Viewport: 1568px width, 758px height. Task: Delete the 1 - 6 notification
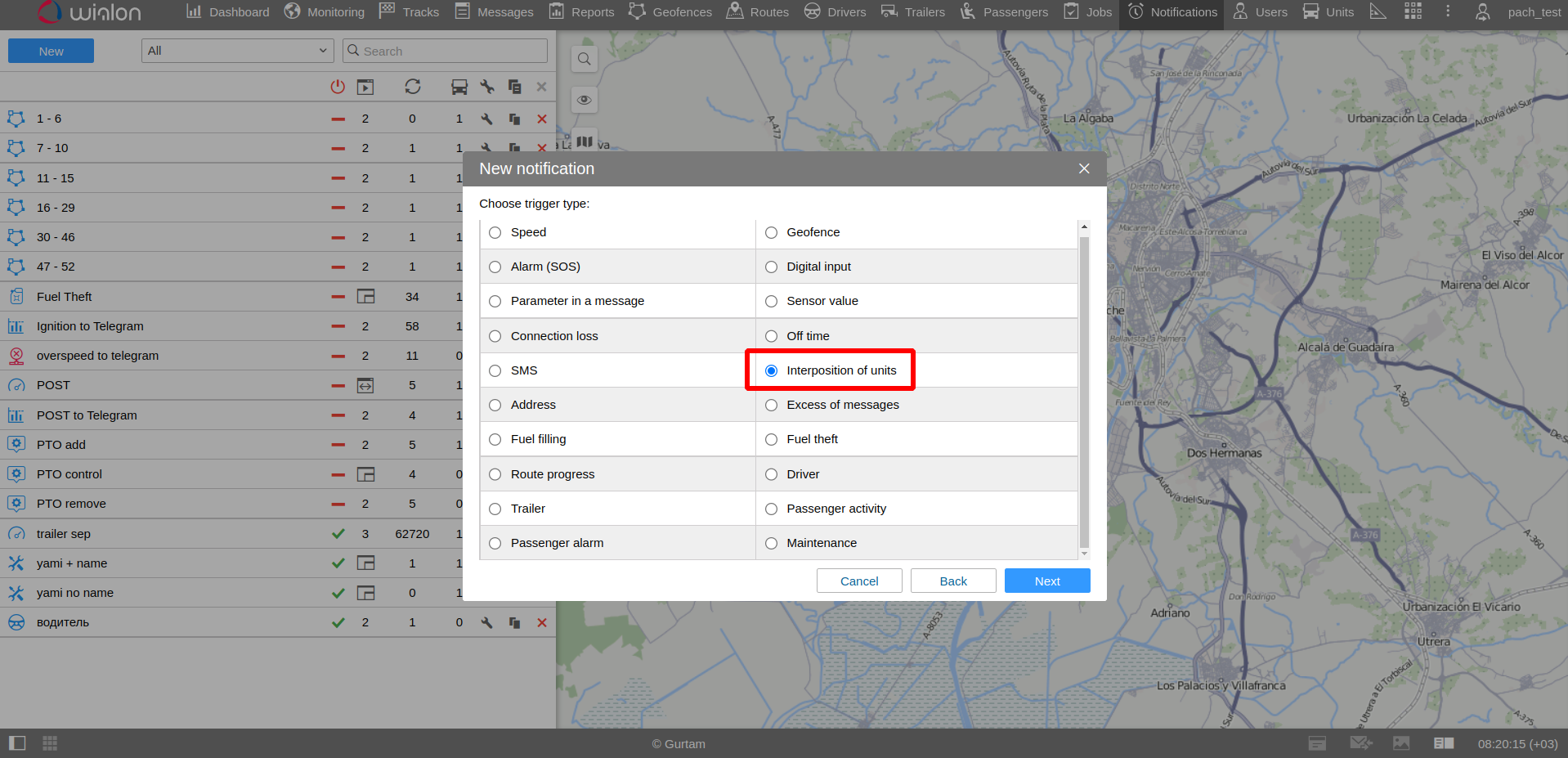pos(541,119)
